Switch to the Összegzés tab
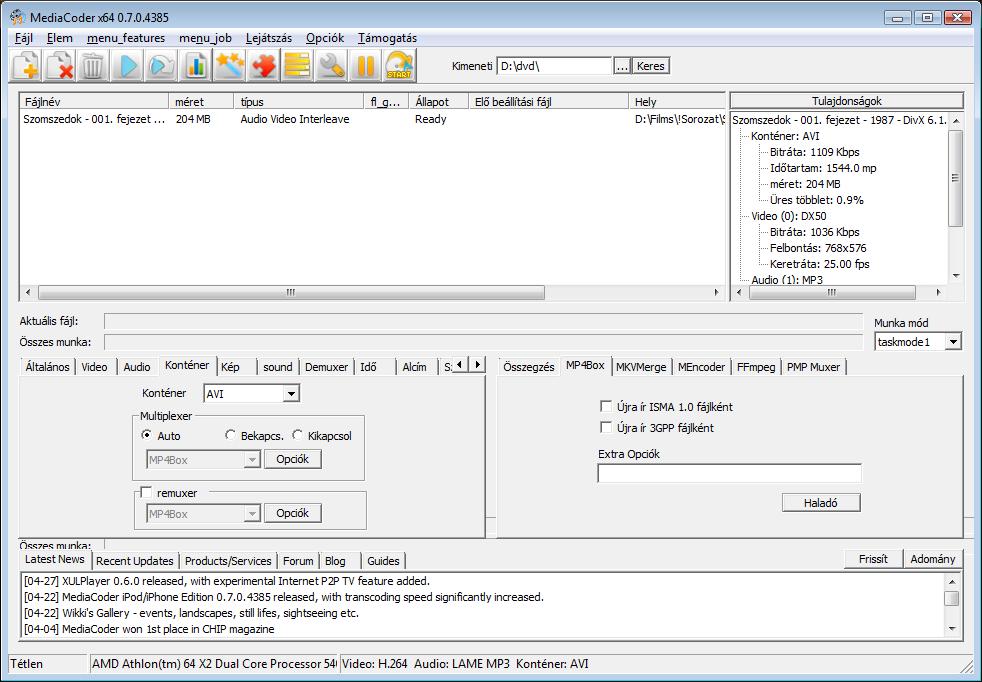 (529, 367)
